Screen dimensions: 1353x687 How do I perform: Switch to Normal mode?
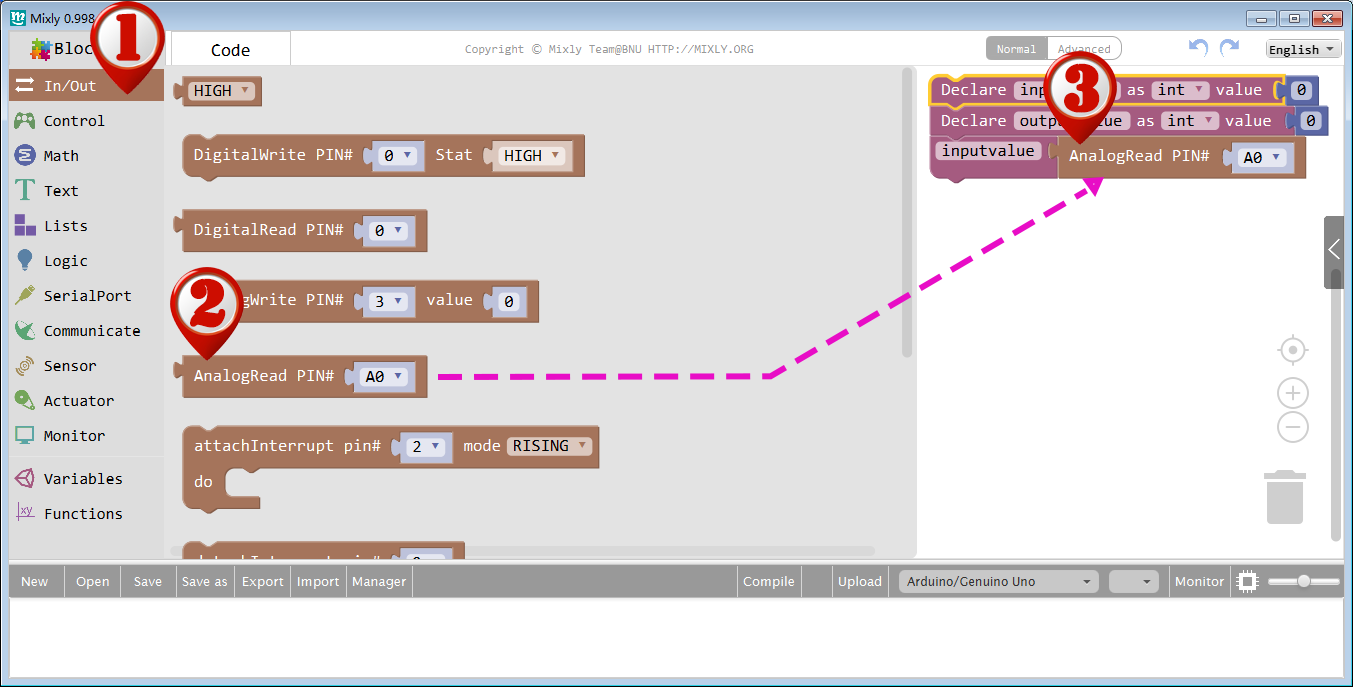point(1016,49)
